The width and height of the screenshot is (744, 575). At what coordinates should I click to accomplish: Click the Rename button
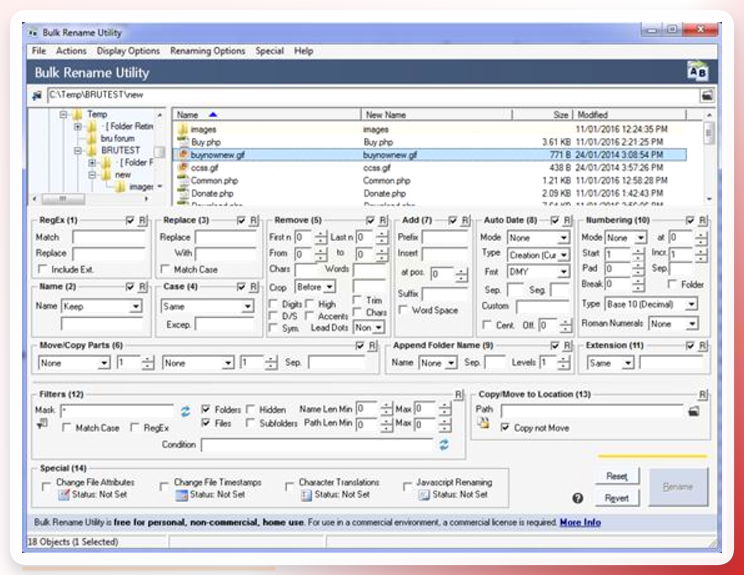[x=678, y=487]
